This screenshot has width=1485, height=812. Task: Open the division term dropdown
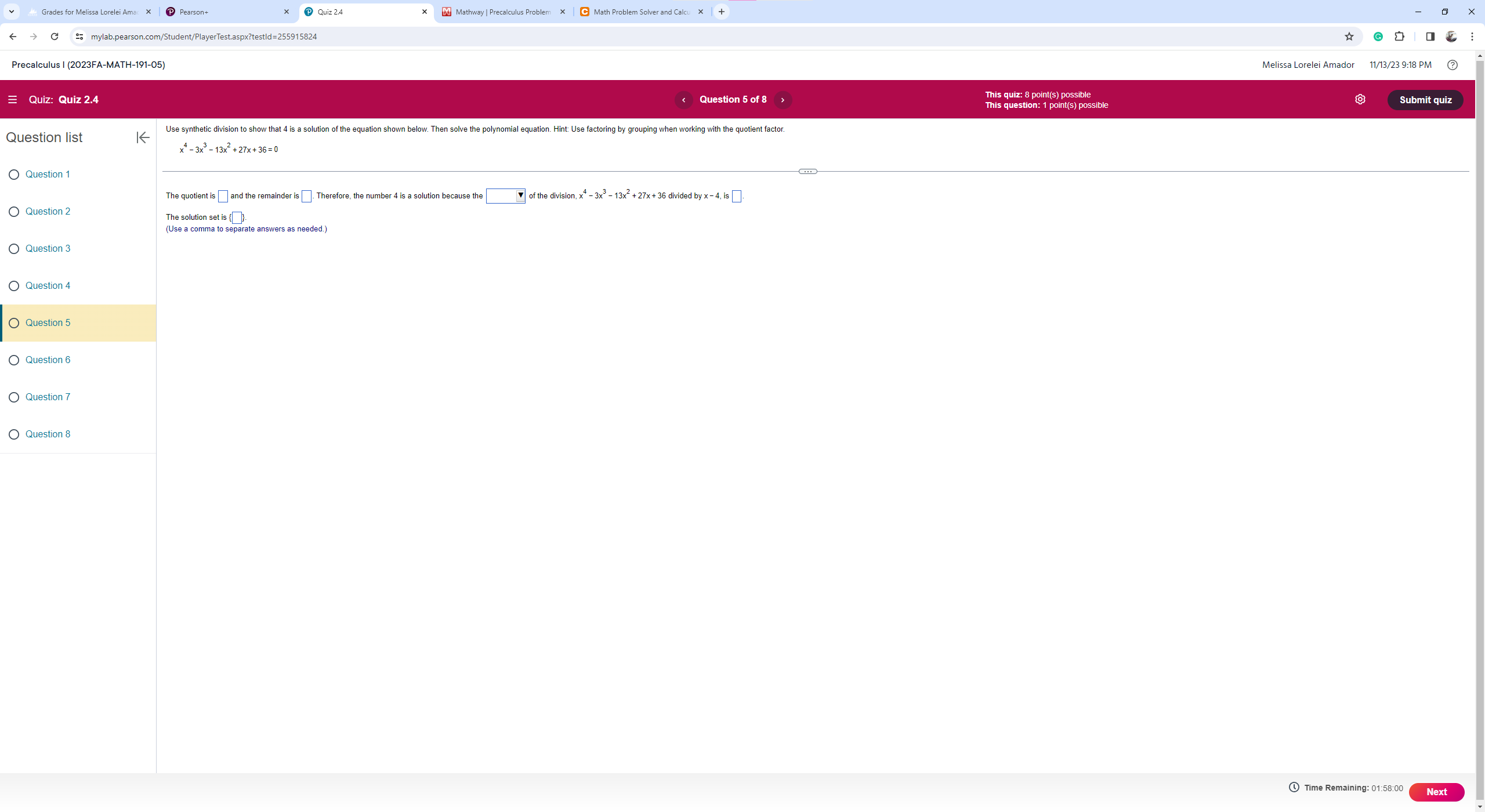[505, 196]
